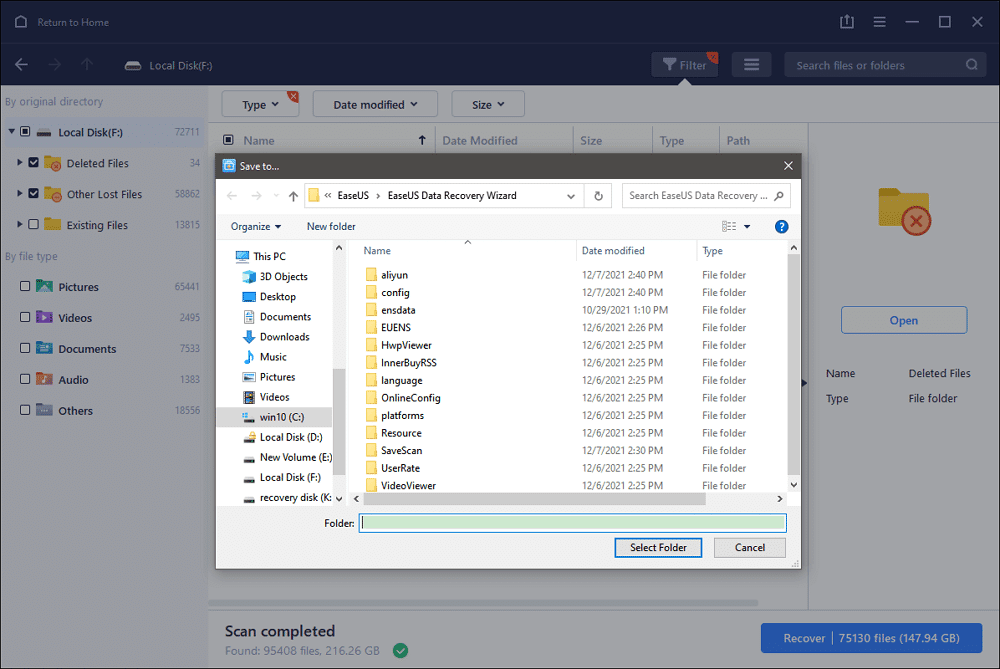Click the Select Folder button
This screenshot has height=669, width=1000.
(x=658, y=547)
